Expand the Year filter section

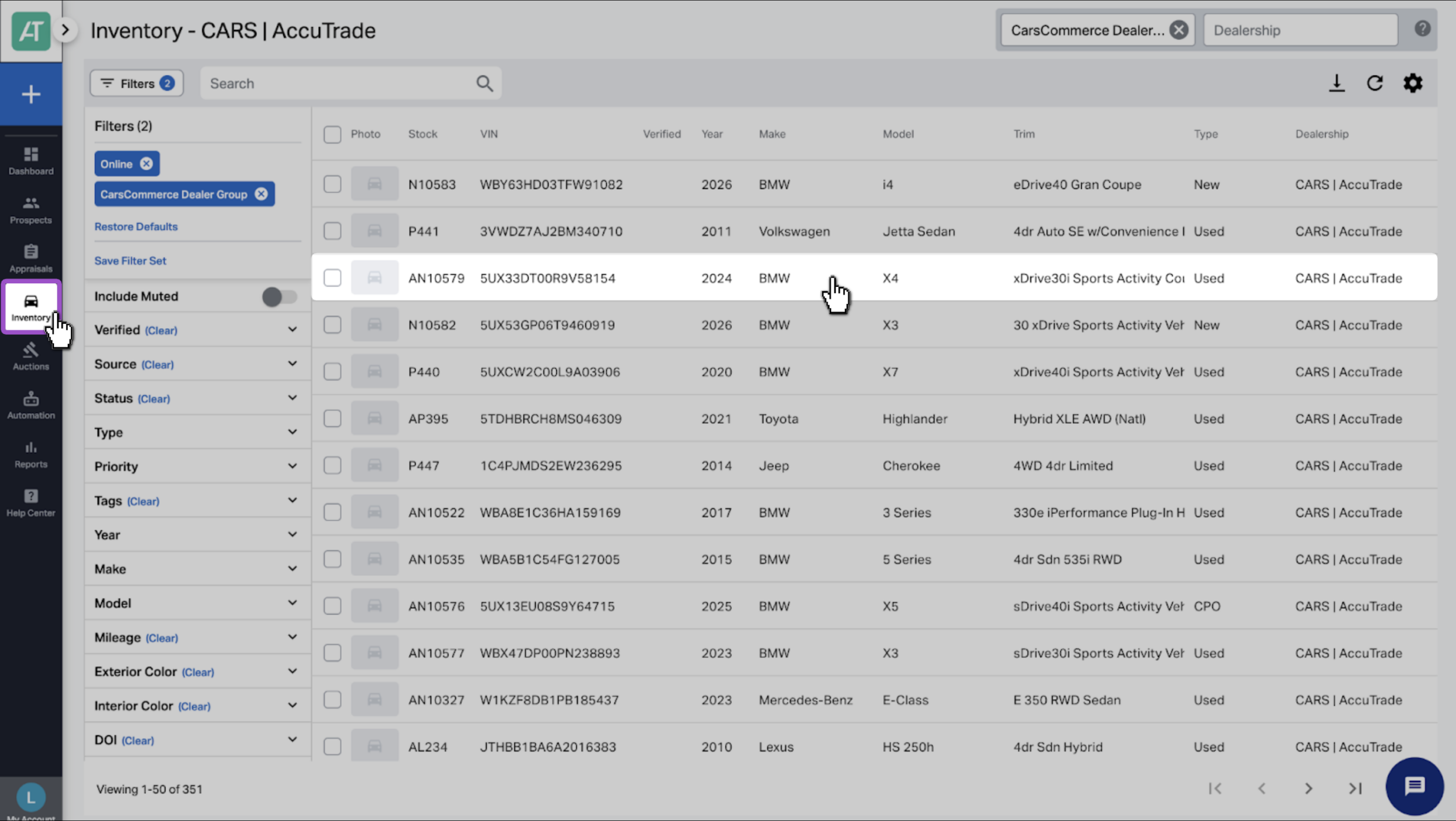292,534
